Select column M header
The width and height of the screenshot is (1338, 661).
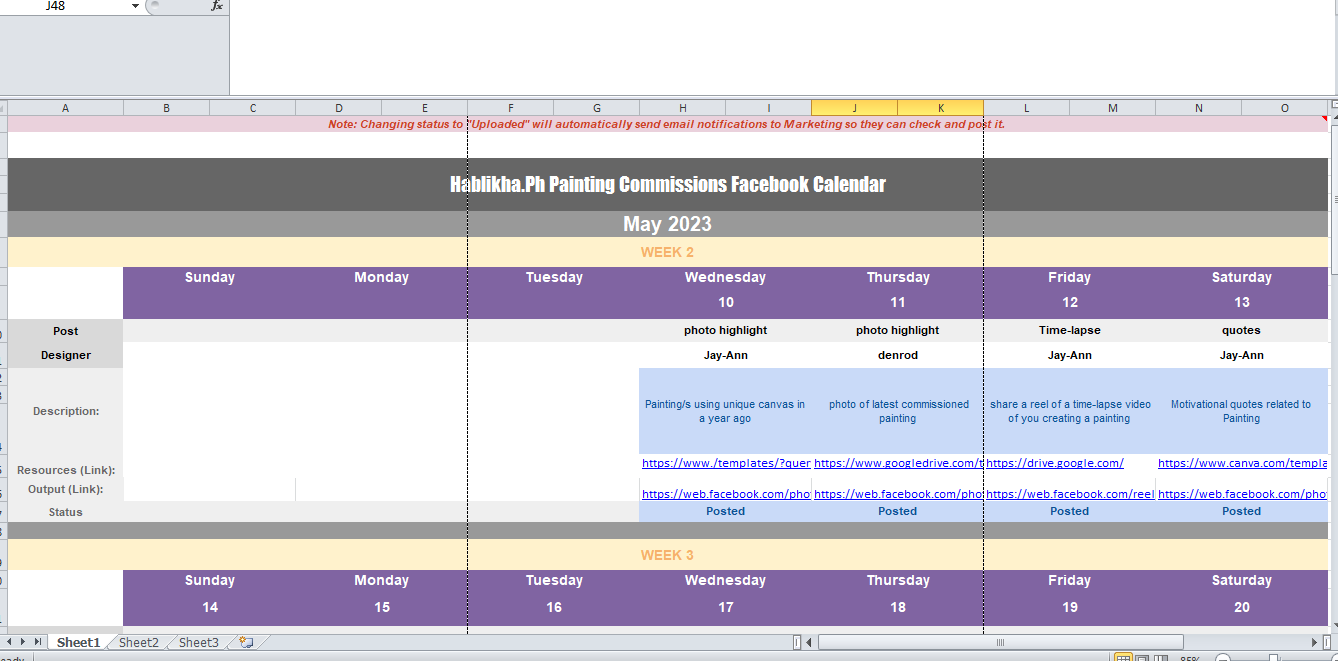(1112, 108)
